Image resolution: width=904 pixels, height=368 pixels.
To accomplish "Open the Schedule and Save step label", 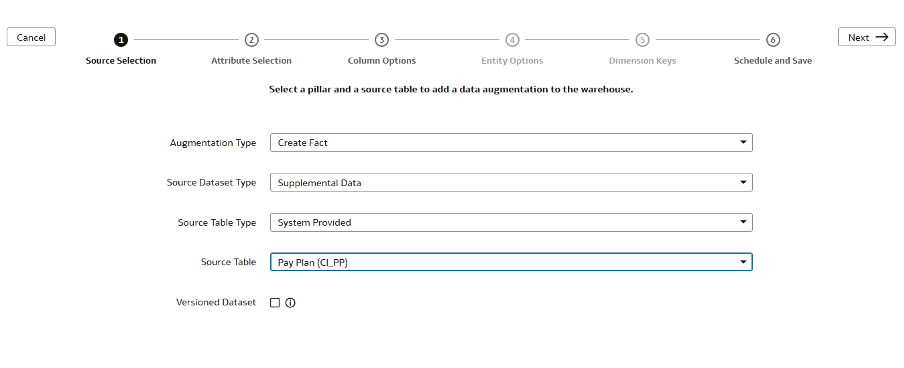I will [773, 61].
